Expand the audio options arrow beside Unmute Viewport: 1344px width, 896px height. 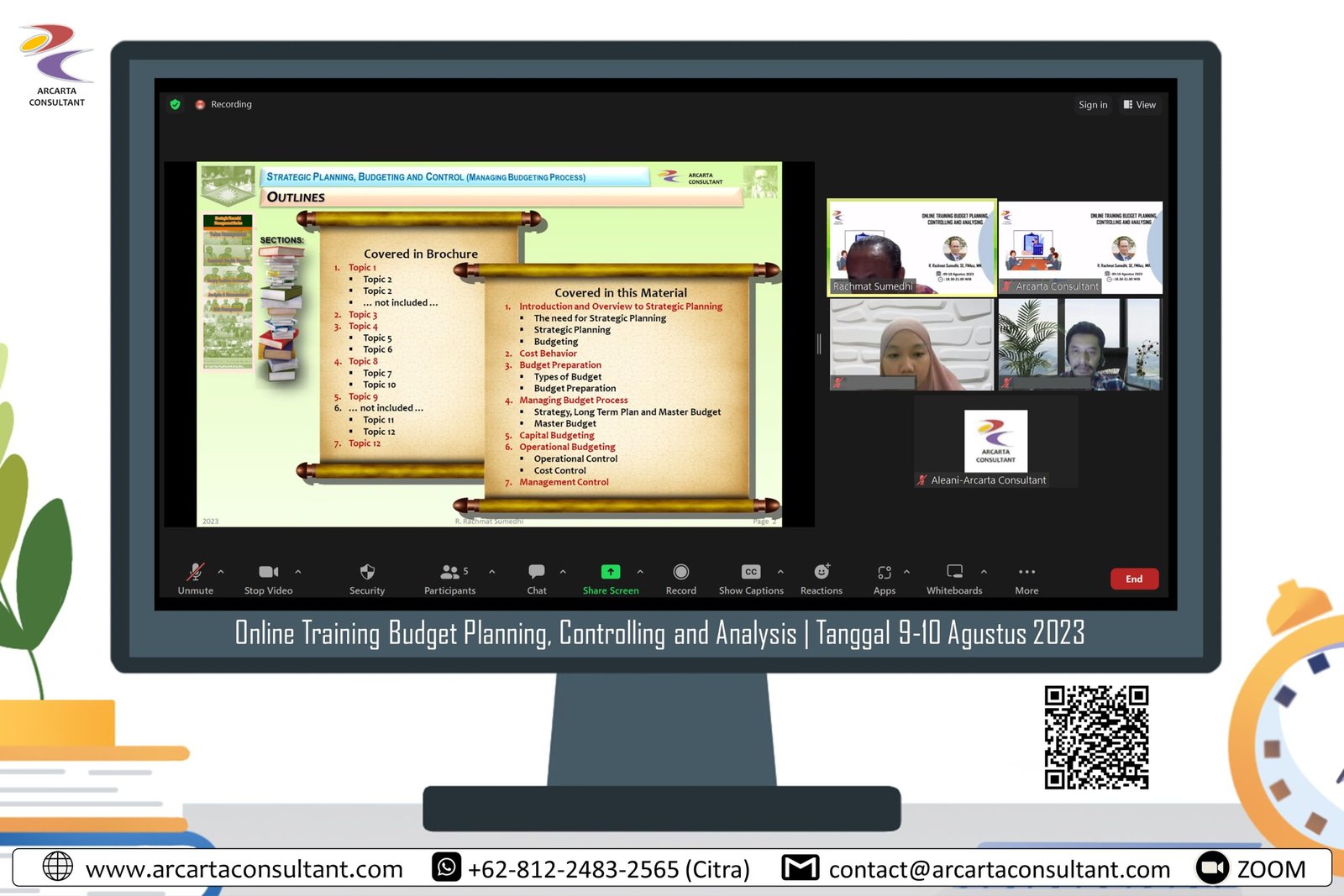(x=221, y=572)
